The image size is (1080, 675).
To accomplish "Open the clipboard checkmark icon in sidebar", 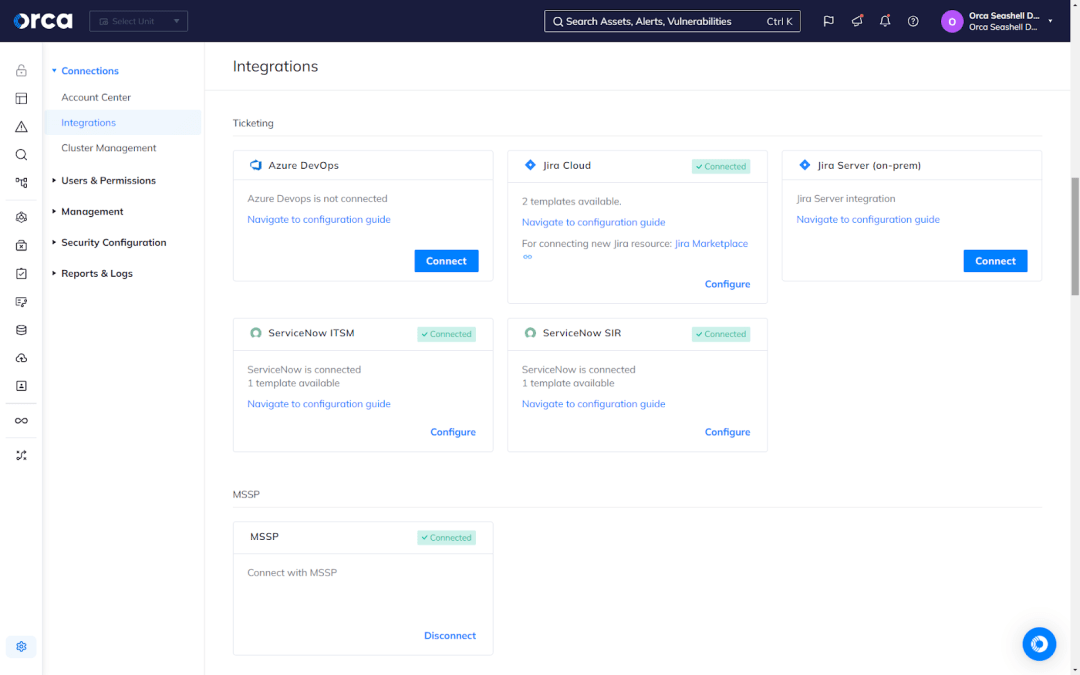I will [21, 273].
